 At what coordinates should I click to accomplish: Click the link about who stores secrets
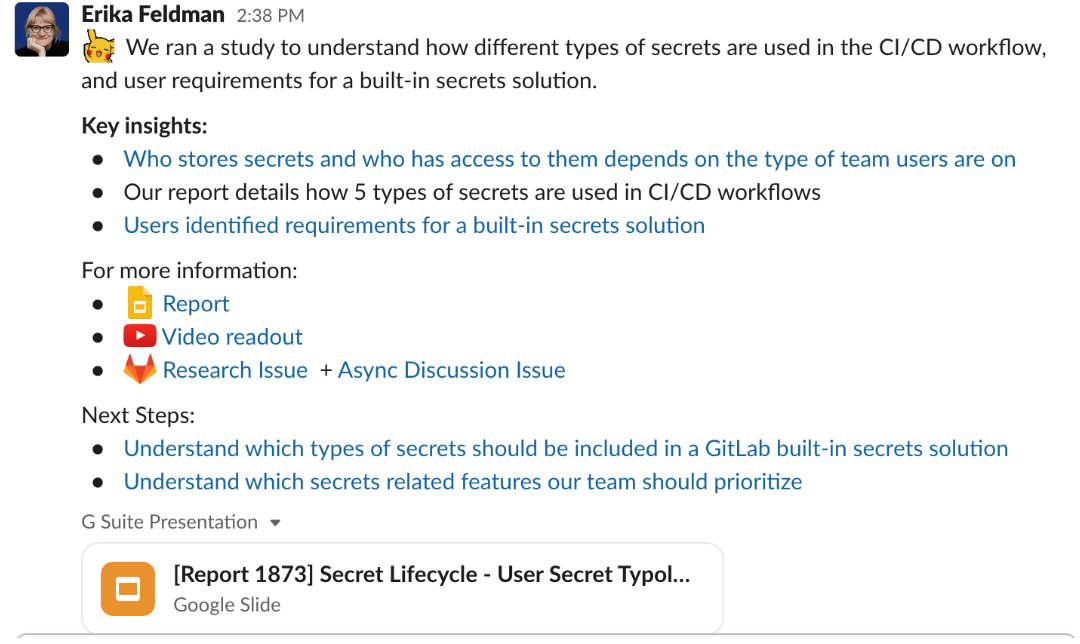coord(569,158)
